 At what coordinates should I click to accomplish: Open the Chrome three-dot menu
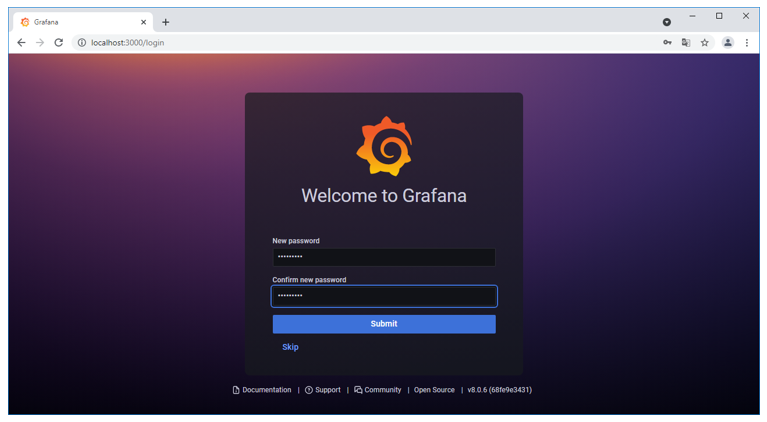pyautogui.click(x=746, y=43)
